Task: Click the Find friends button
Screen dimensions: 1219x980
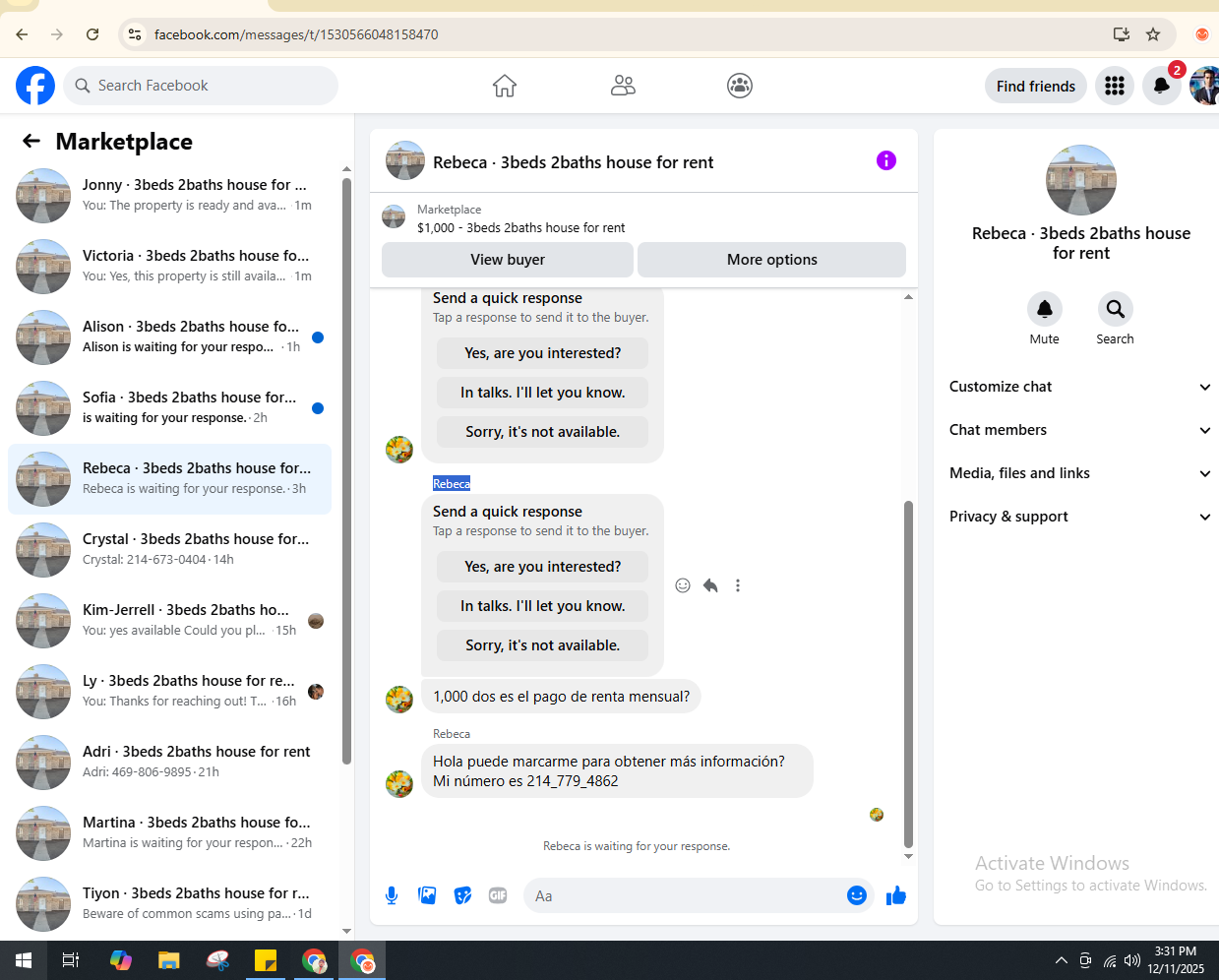Action: 1036,87
